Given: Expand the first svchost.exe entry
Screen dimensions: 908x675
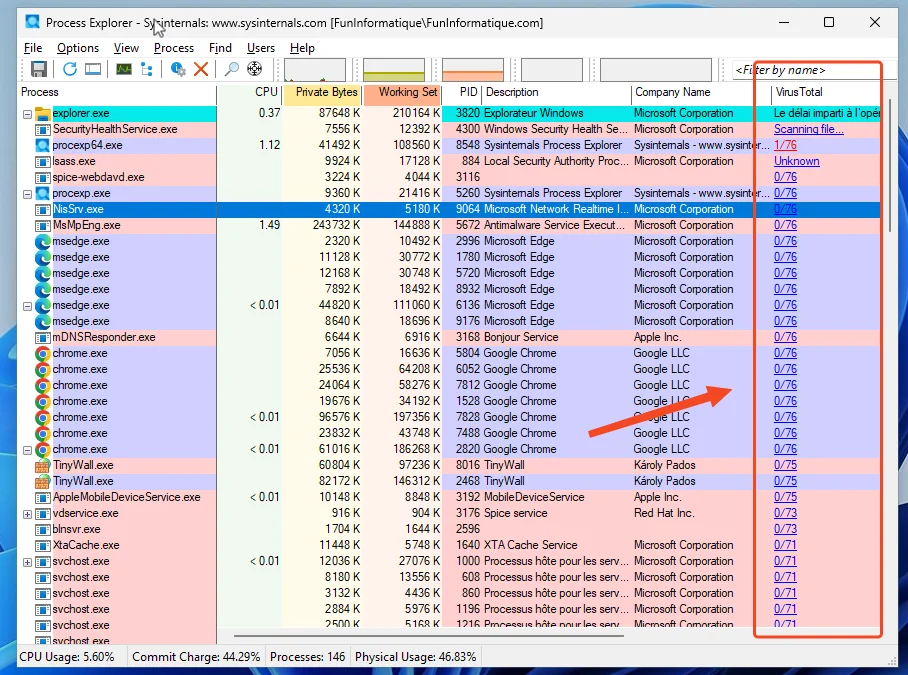Looking at the screenshot, I should [25, 561].
